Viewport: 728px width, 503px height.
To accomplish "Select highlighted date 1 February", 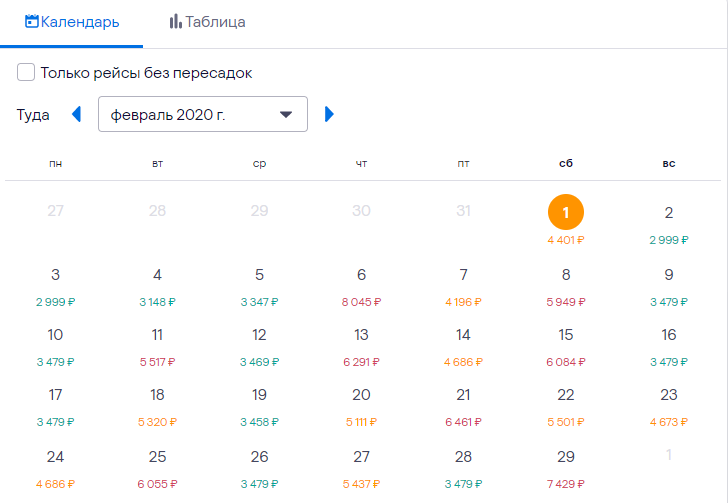I will click(x=566, y=213).
